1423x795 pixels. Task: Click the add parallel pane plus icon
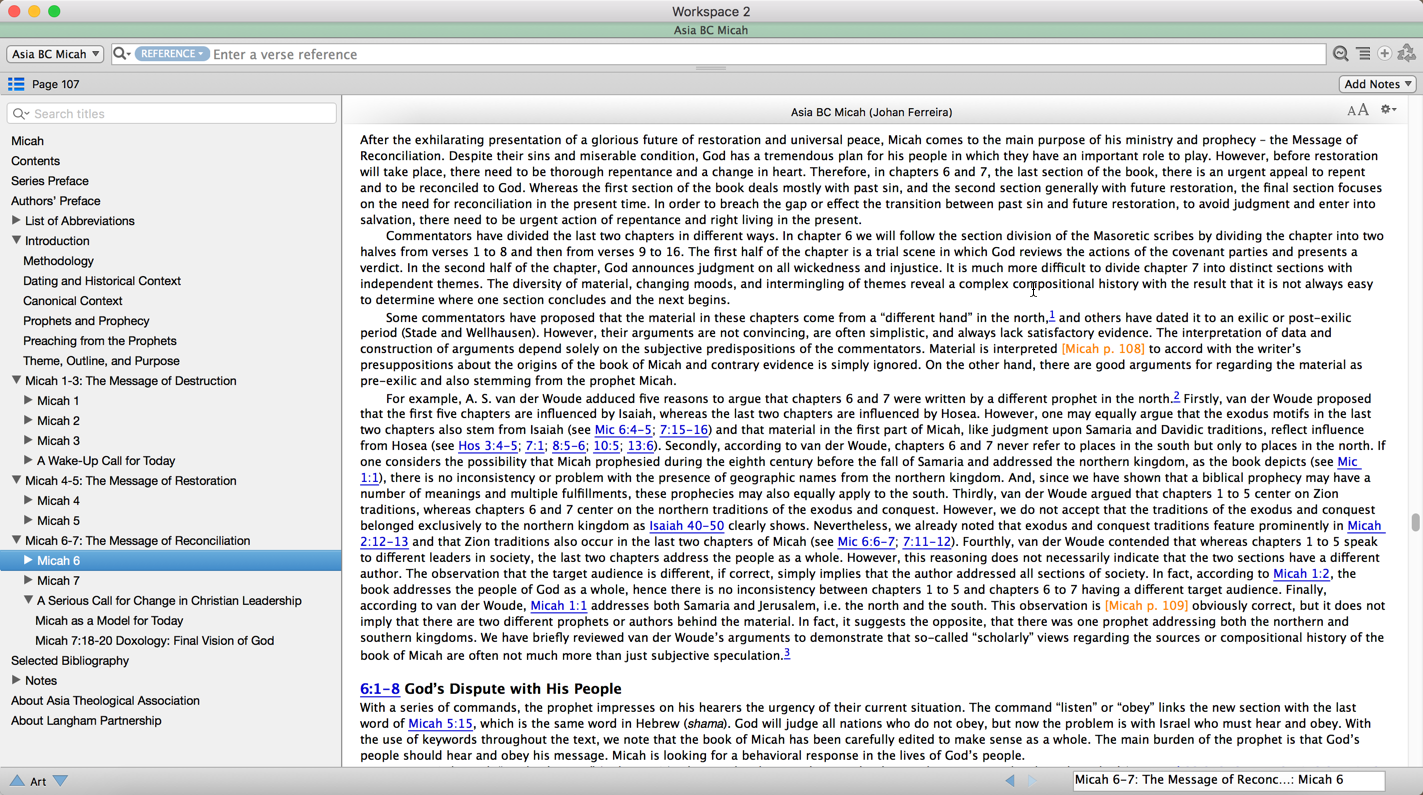click(x=1385, y=54)
